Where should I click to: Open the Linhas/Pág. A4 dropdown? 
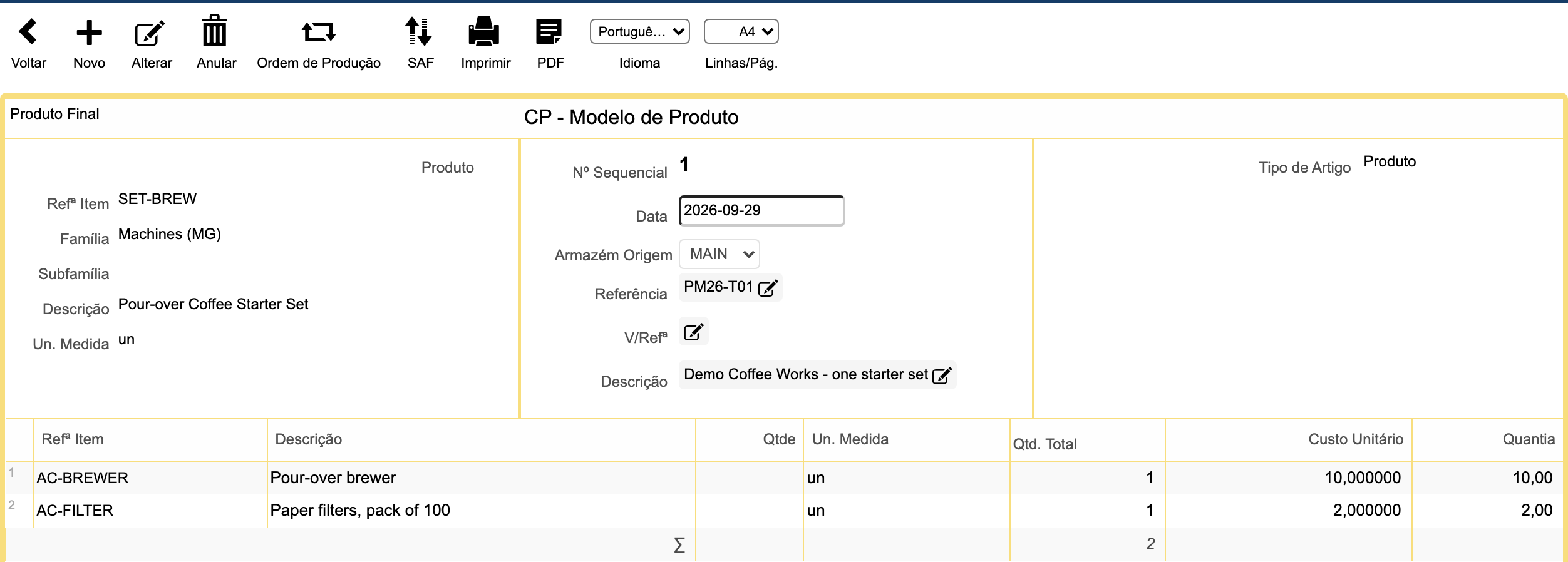[x=741, y=31]
